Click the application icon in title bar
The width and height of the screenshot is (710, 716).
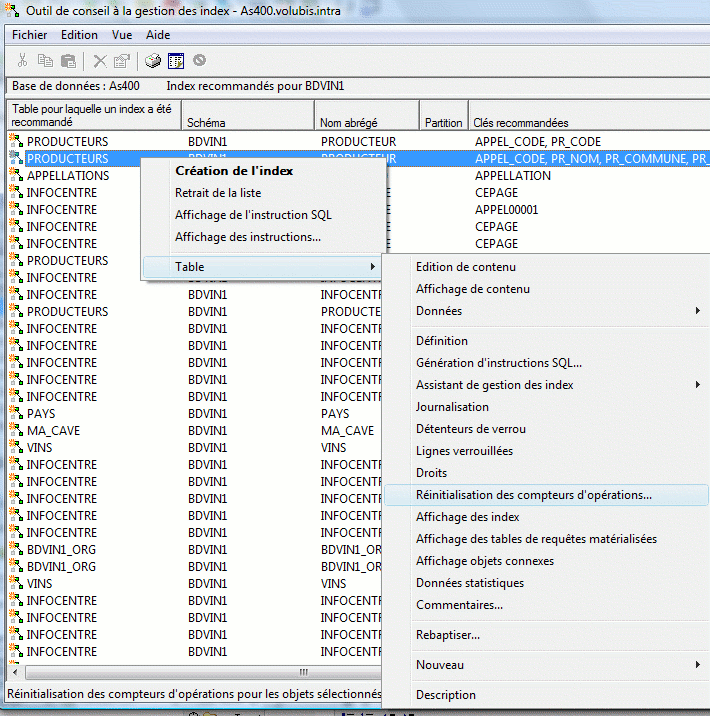click(x=12, y=10)
